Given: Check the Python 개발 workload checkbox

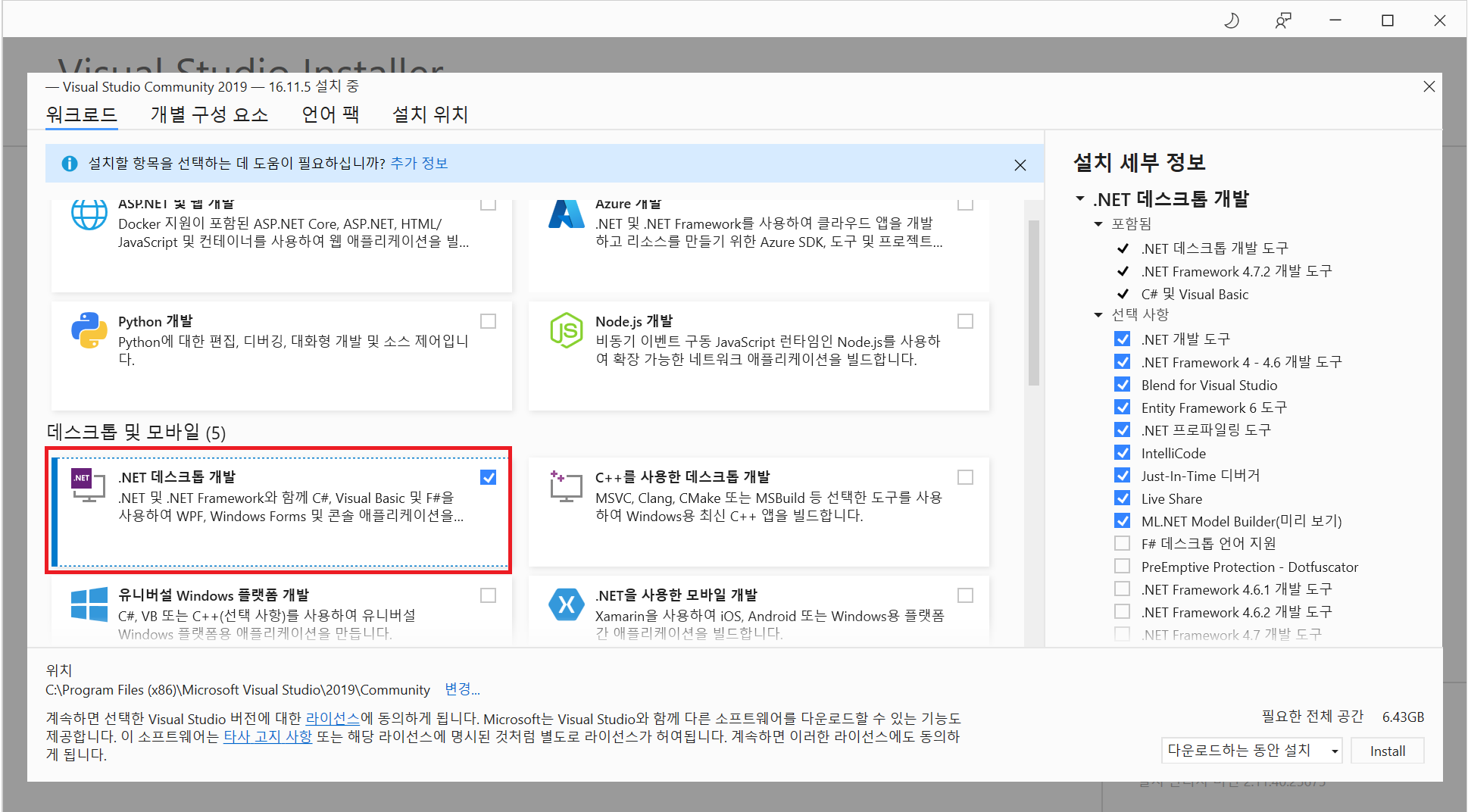Looking at the screenshot, I should click(489, 321).
